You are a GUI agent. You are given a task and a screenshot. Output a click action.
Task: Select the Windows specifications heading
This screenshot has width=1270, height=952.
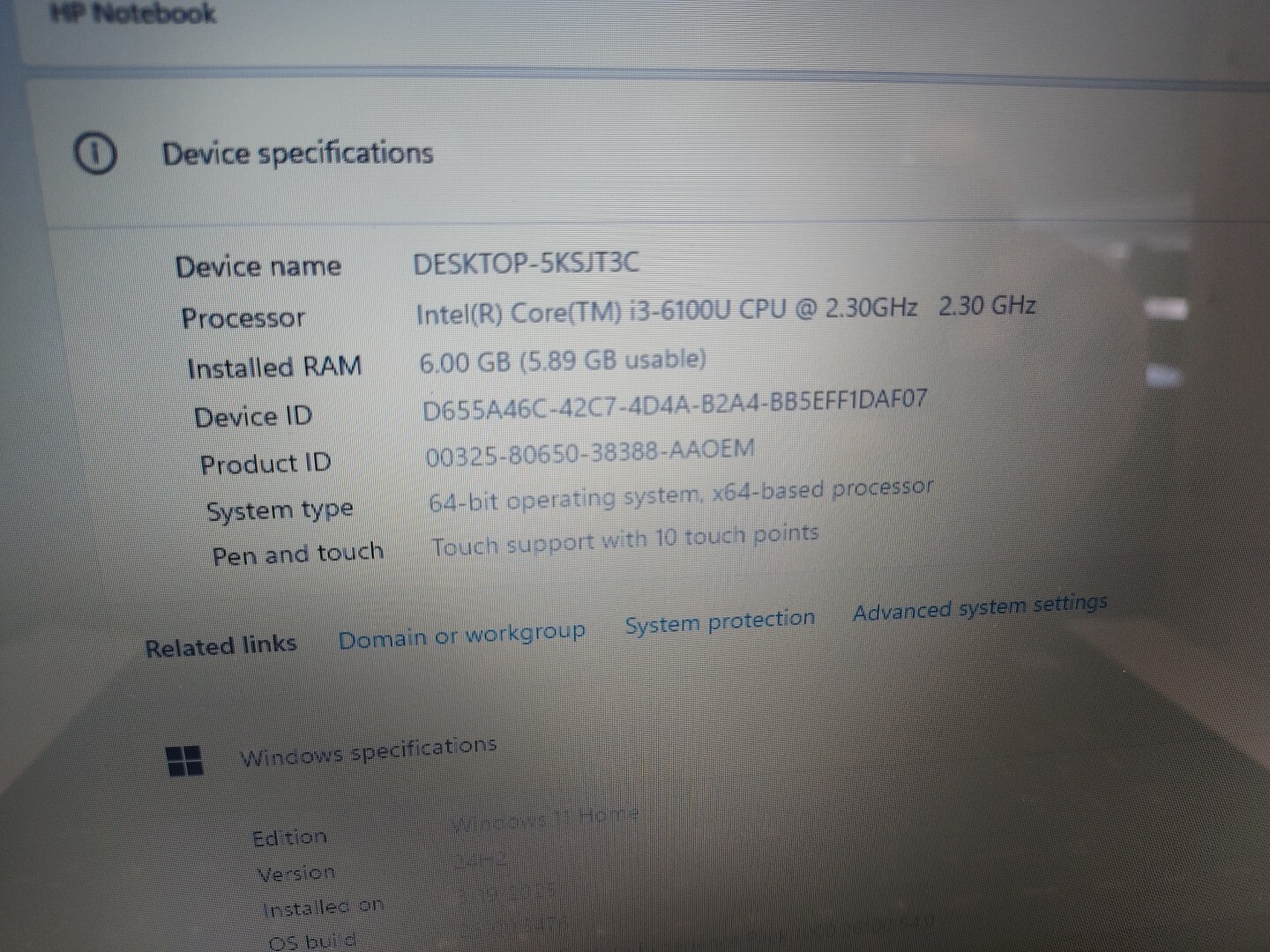click(369, 751)
